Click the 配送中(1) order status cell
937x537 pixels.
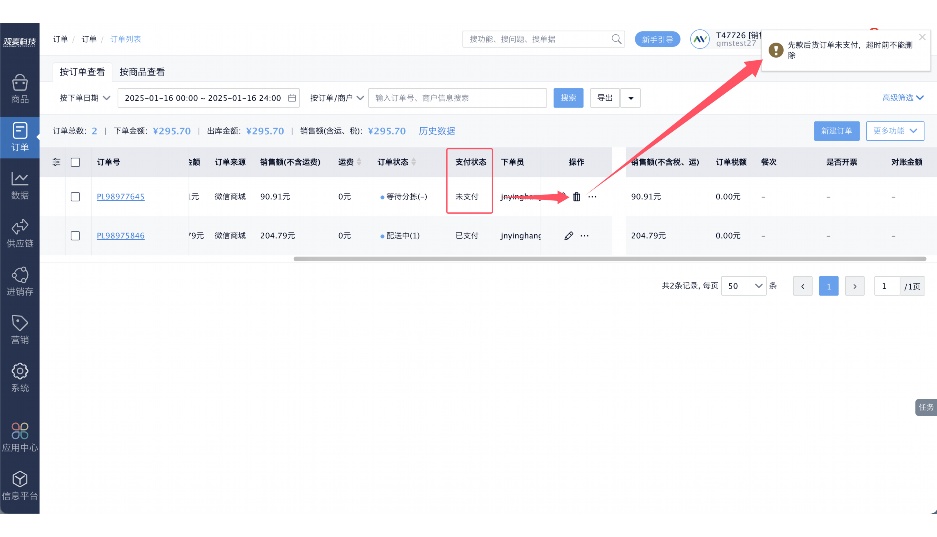tap(400, 236)
